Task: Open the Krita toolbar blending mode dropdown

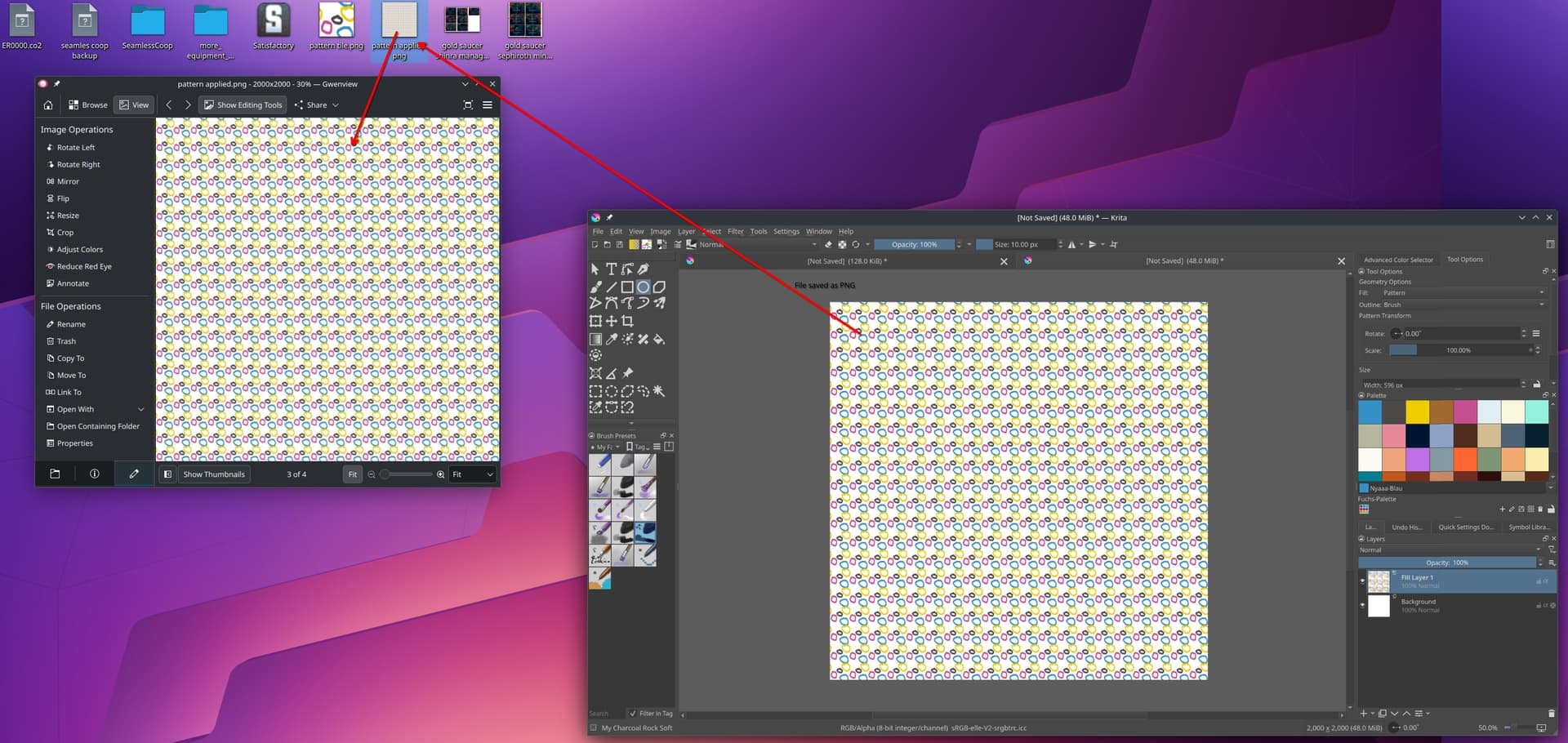Action: [758, 244]
